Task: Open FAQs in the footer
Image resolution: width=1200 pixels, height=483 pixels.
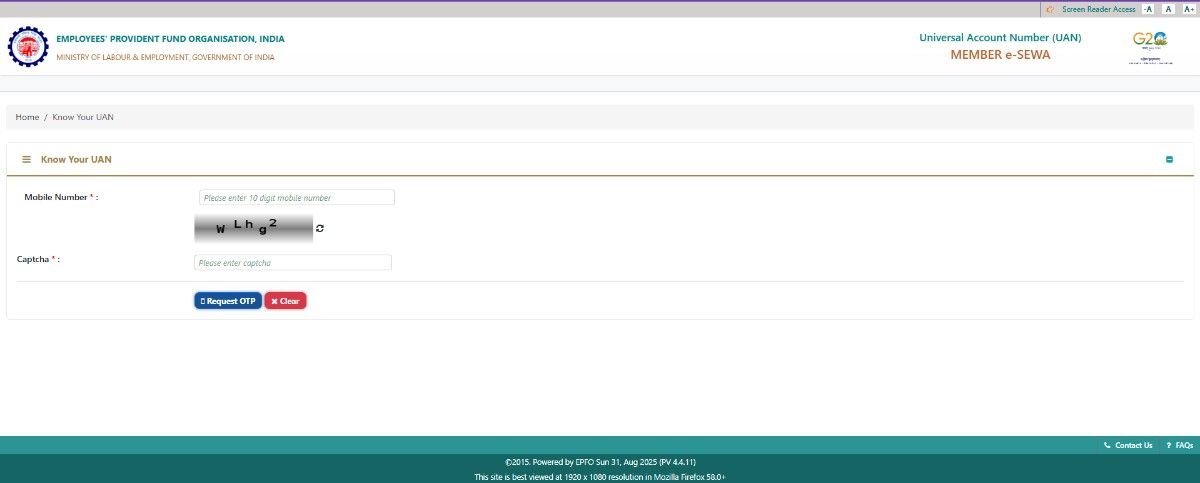Action: 1183,445
